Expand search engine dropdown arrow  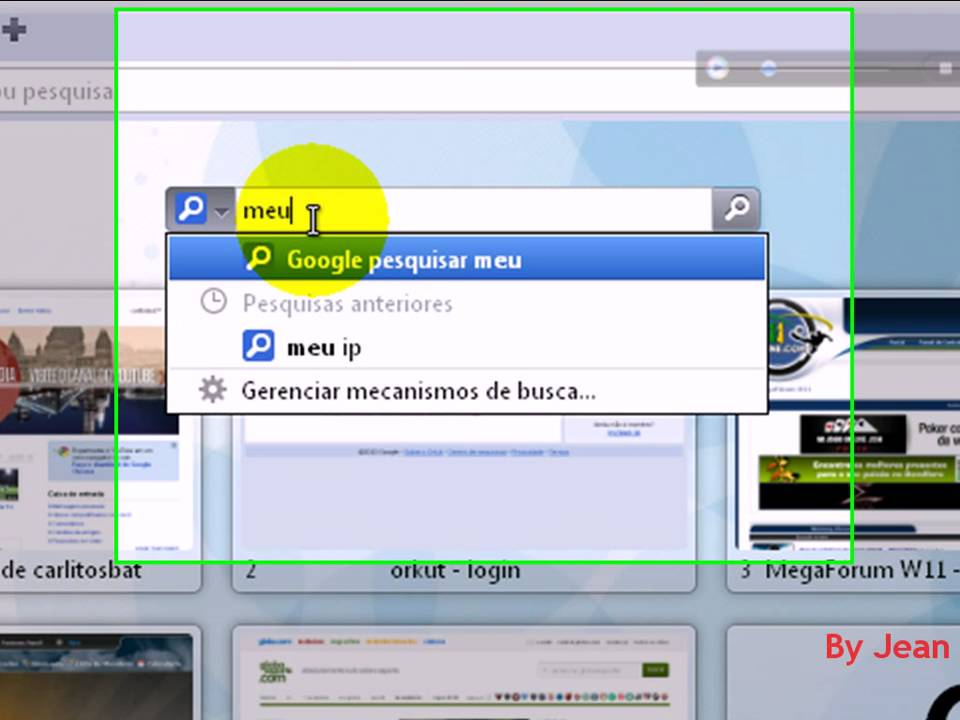coord(222,212)
